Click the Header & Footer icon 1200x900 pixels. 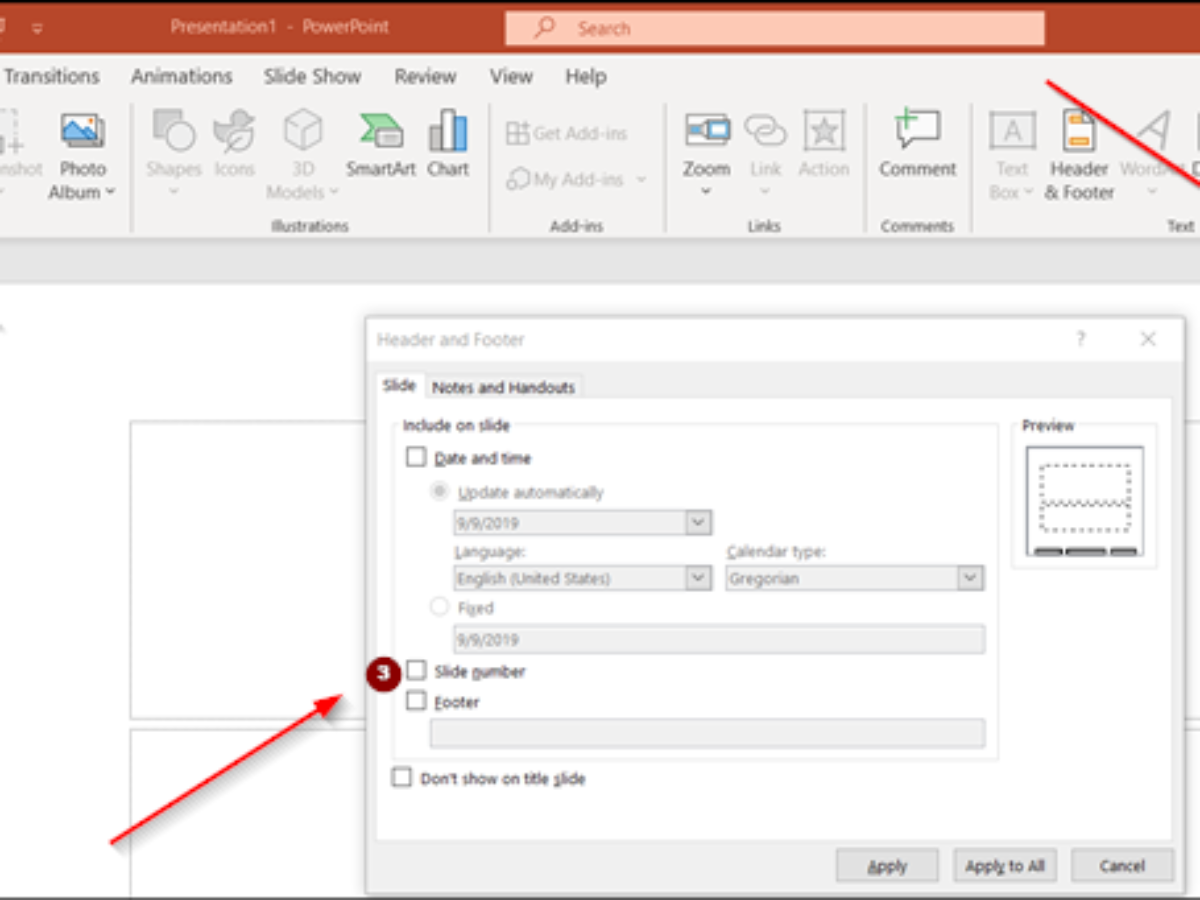tap(1079, 130)
